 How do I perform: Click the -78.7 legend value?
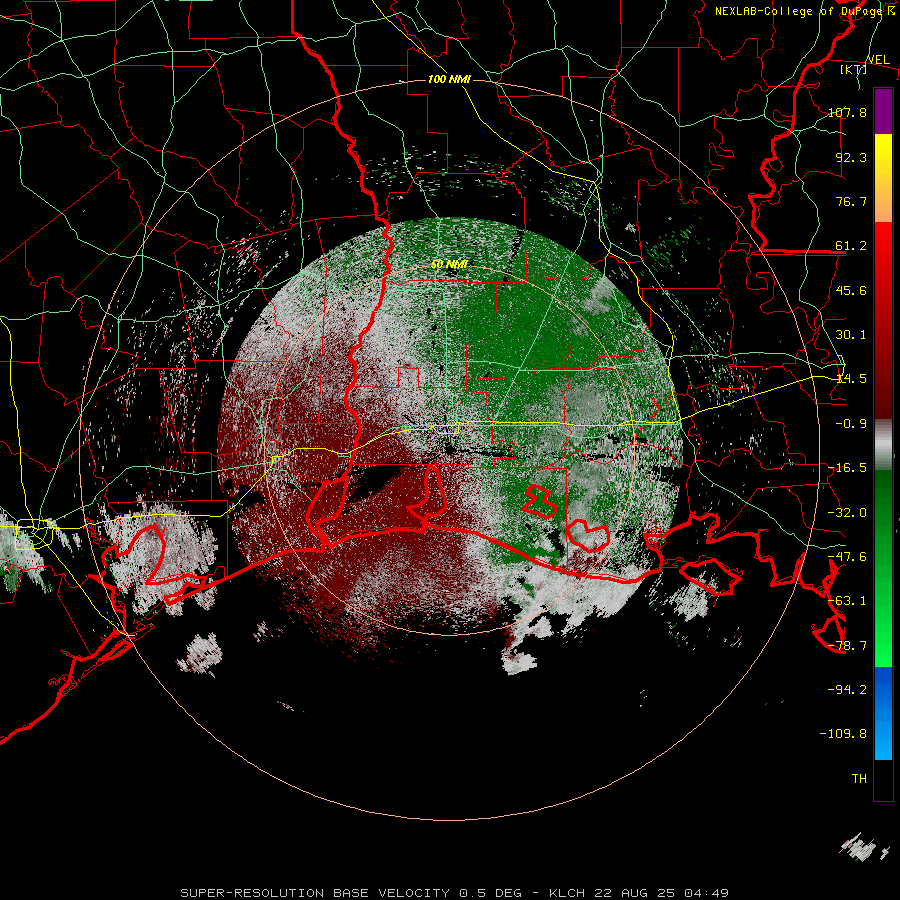(847, 646)
